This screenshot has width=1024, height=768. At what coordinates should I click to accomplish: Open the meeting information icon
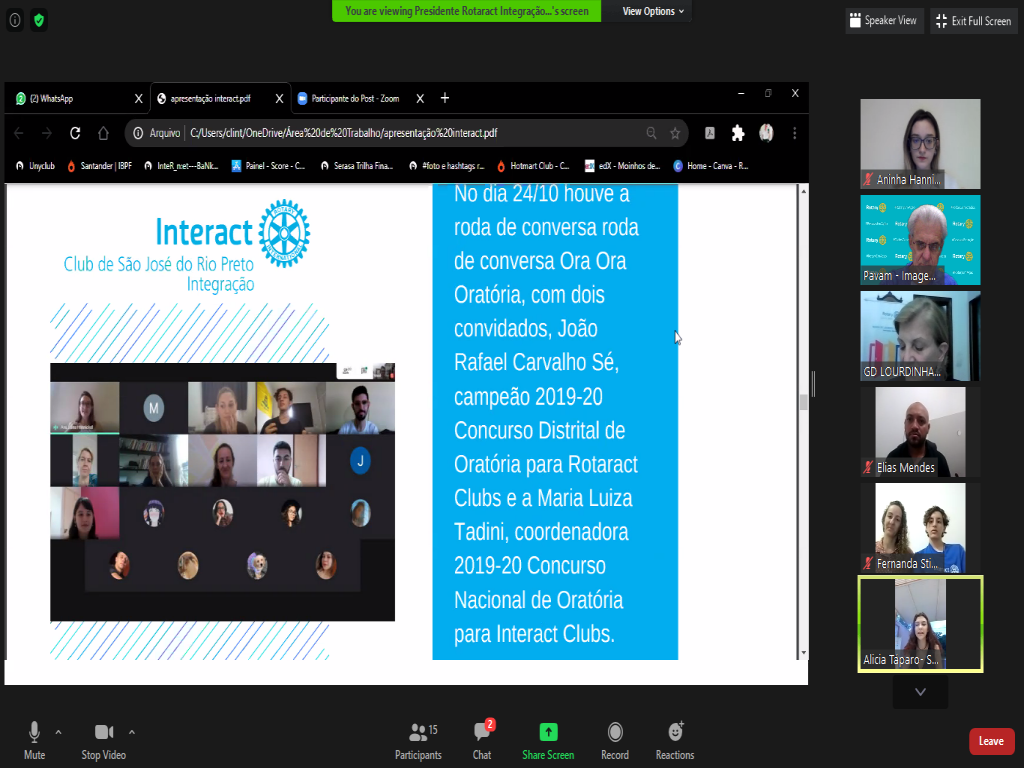pos(15,20)
